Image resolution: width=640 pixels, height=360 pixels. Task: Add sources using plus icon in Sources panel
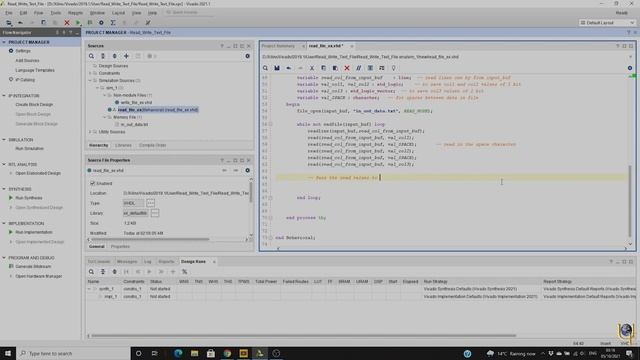tap(126, 56)
